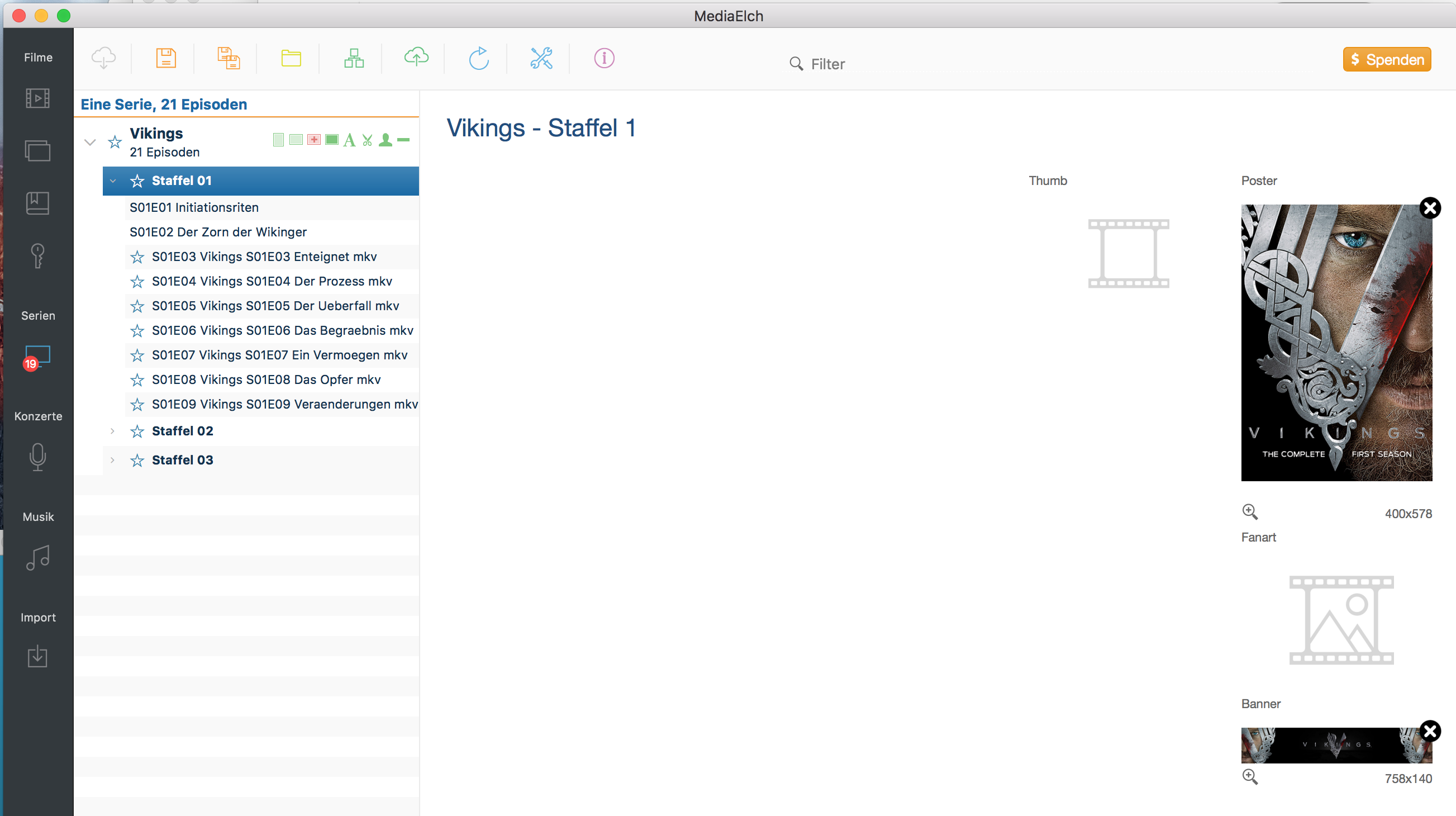Toggle the star on Staffel 02

[137, 431]
